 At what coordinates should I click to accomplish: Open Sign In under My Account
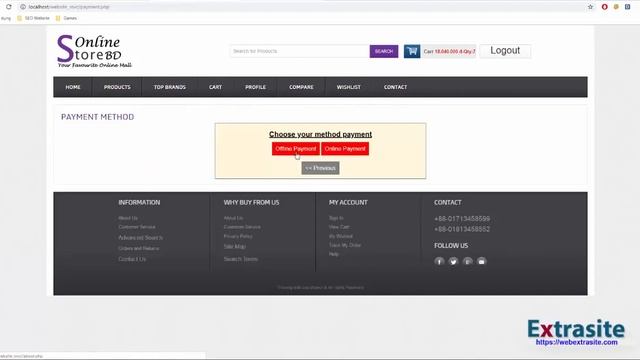pos(336,218)
